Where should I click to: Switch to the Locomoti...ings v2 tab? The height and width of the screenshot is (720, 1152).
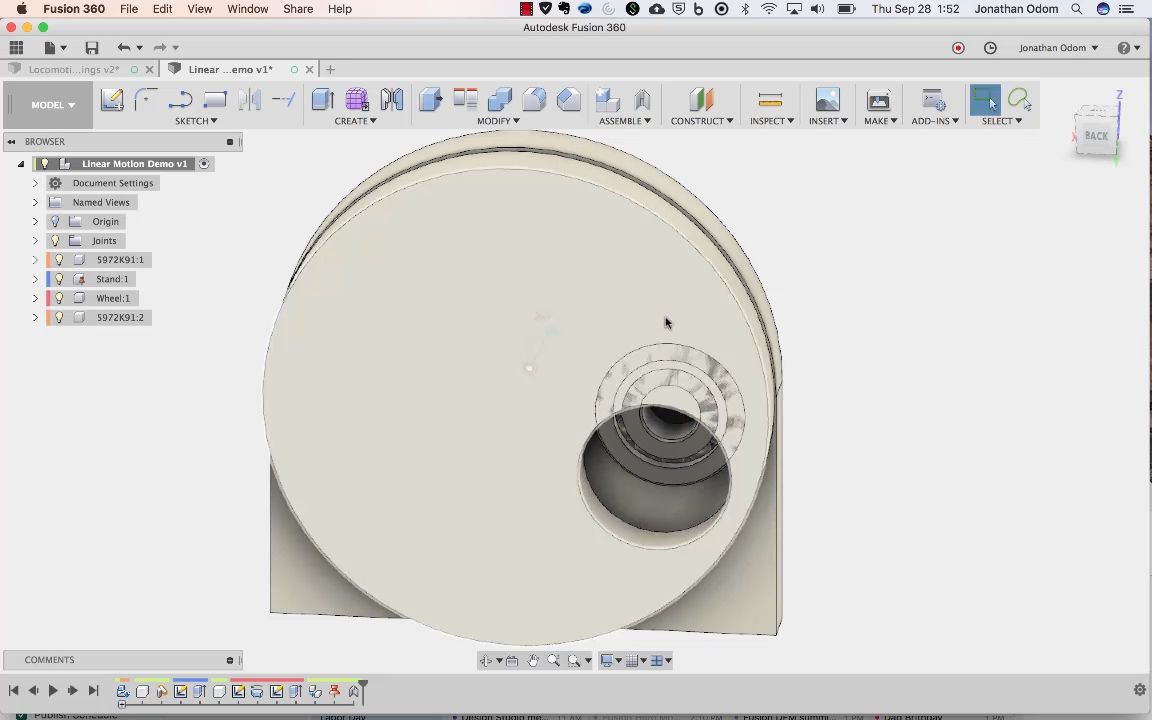point(73,69)
